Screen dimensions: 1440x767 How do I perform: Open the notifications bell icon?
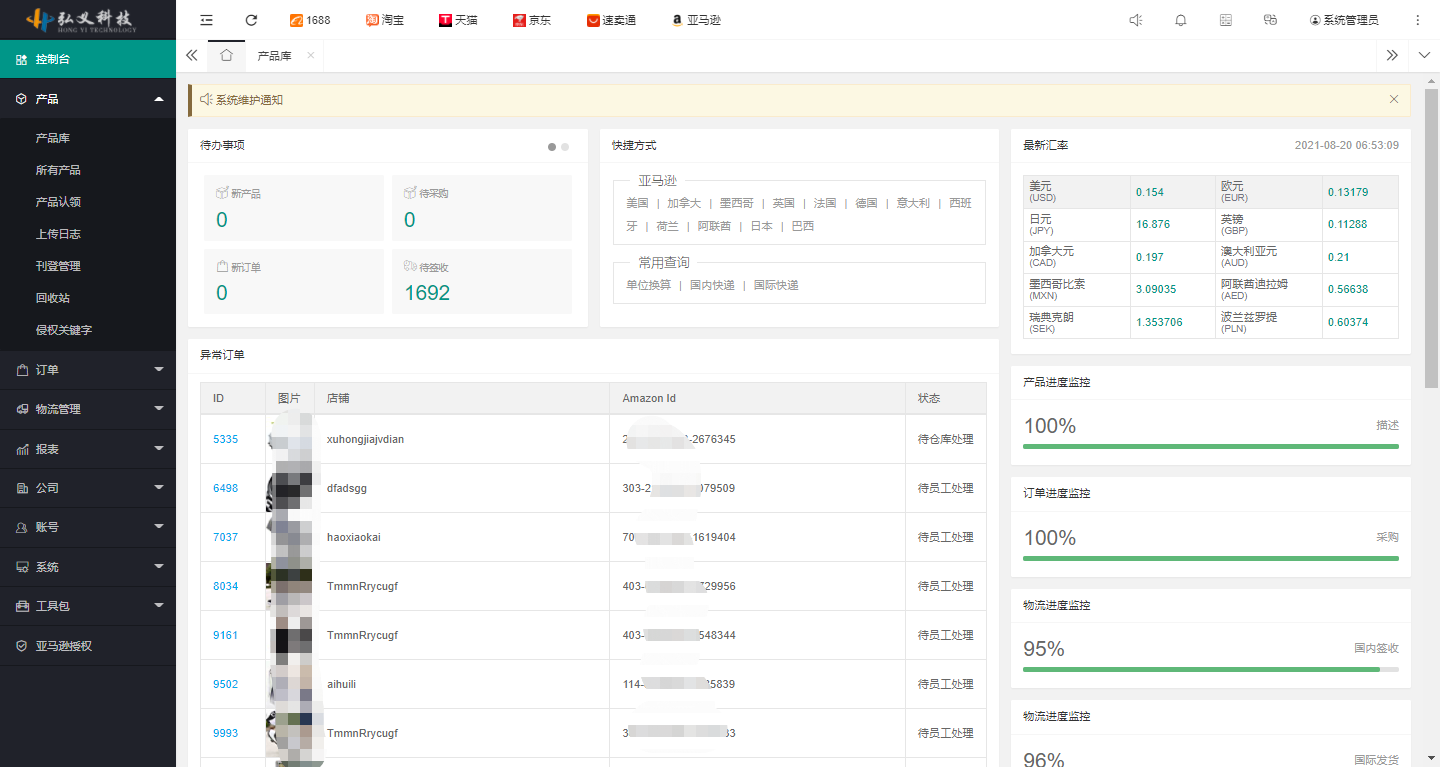[x=1181, y=20]
